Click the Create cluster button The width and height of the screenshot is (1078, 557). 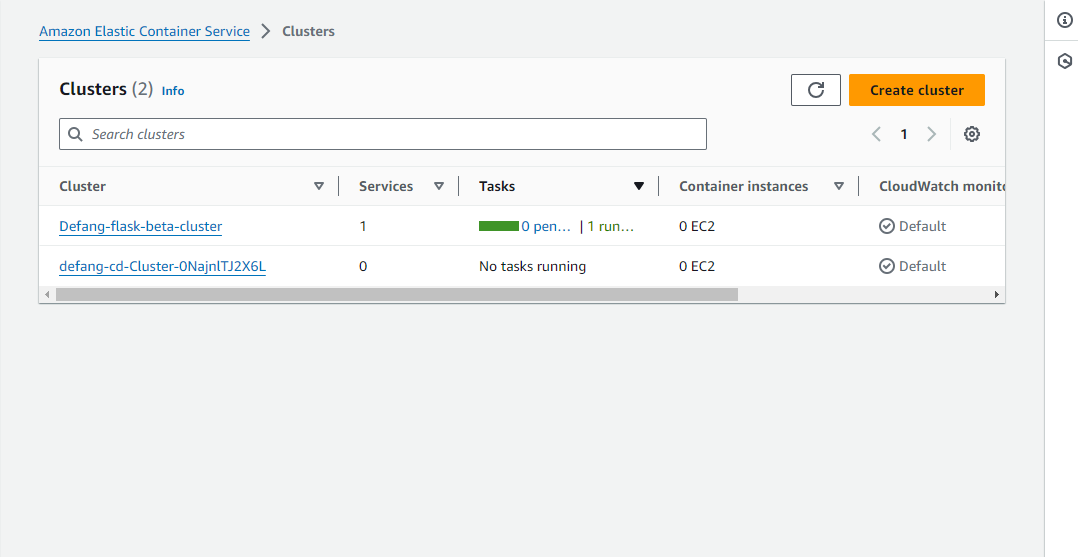pyautogui.click(x=916, y=90)
